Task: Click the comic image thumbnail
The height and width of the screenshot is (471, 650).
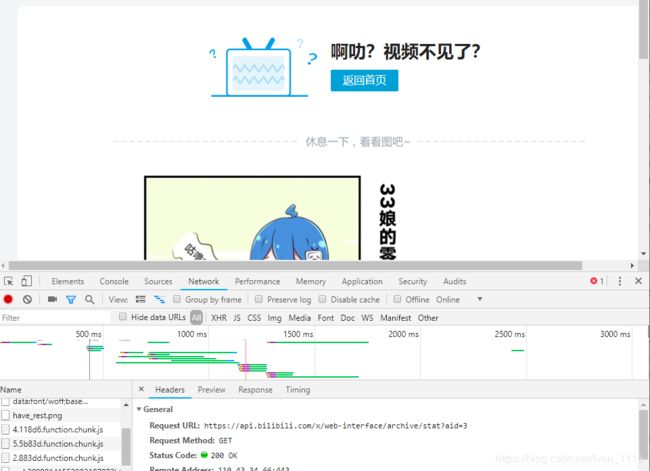Action: [x=252, y=218]
